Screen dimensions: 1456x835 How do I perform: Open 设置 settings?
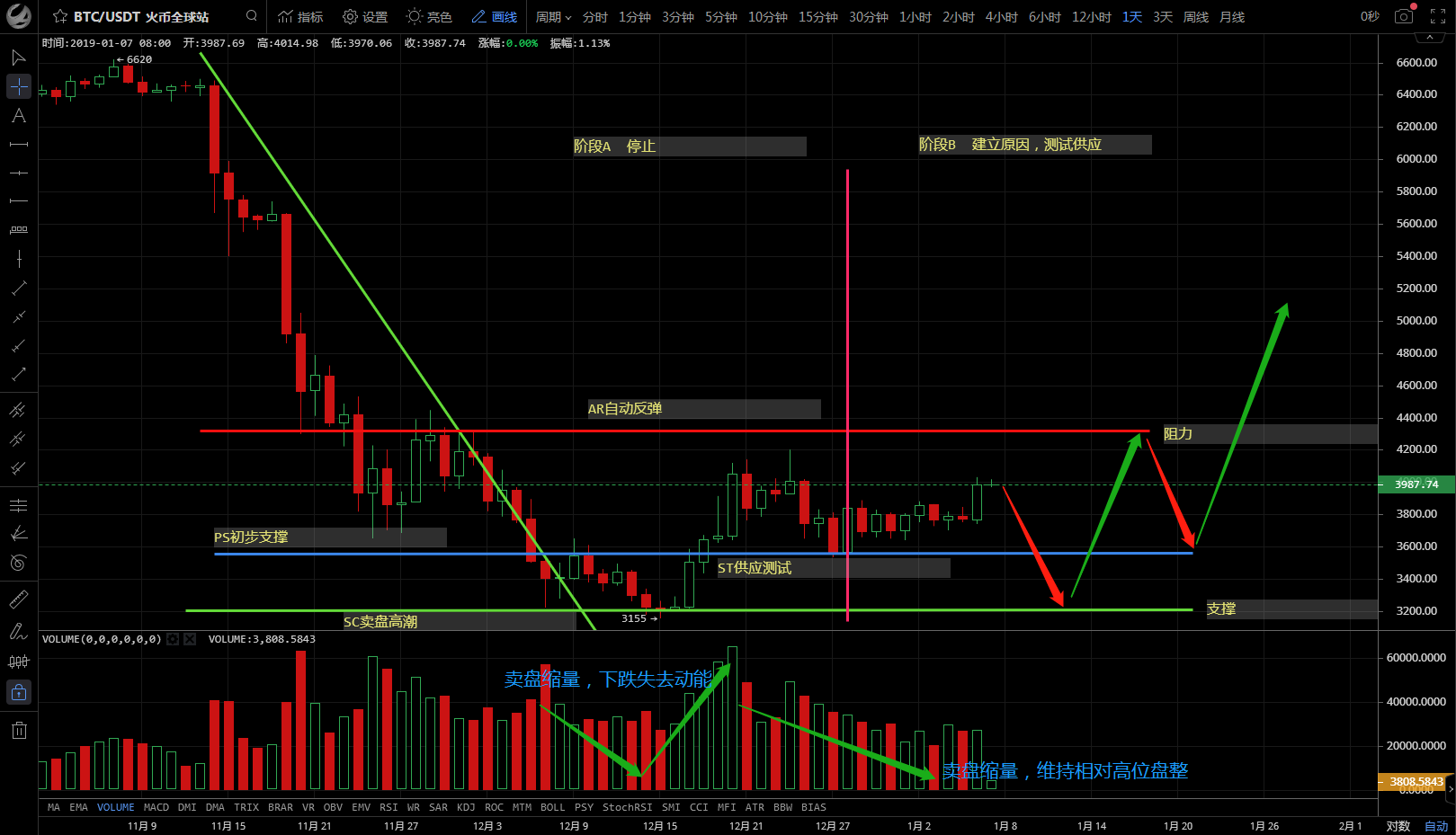[365, 17]
